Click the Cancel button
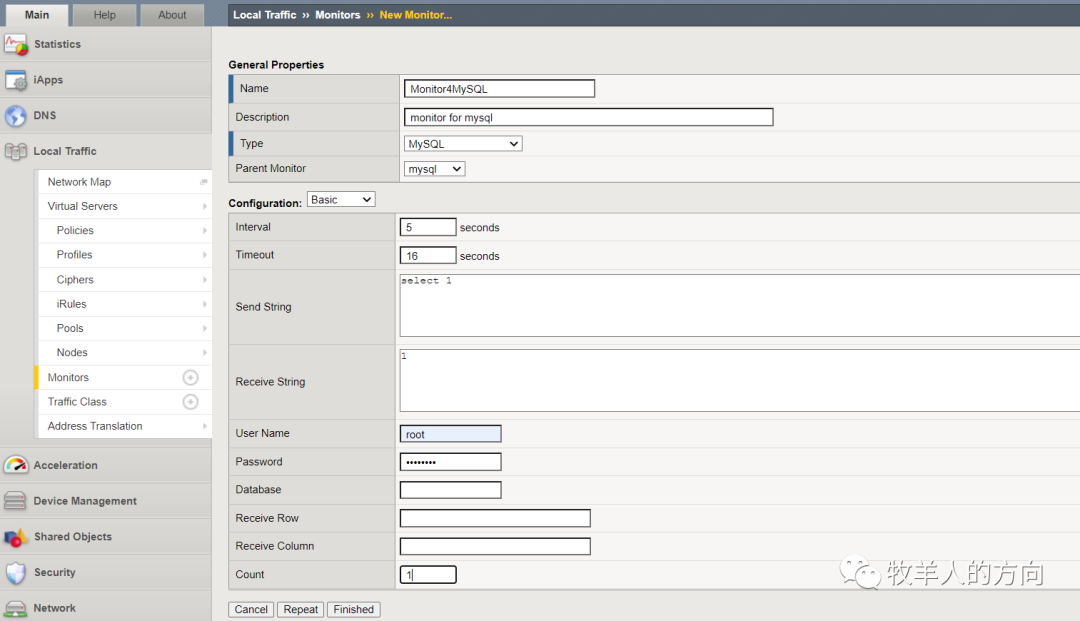Screen dimensions: 1080x621 251,609
